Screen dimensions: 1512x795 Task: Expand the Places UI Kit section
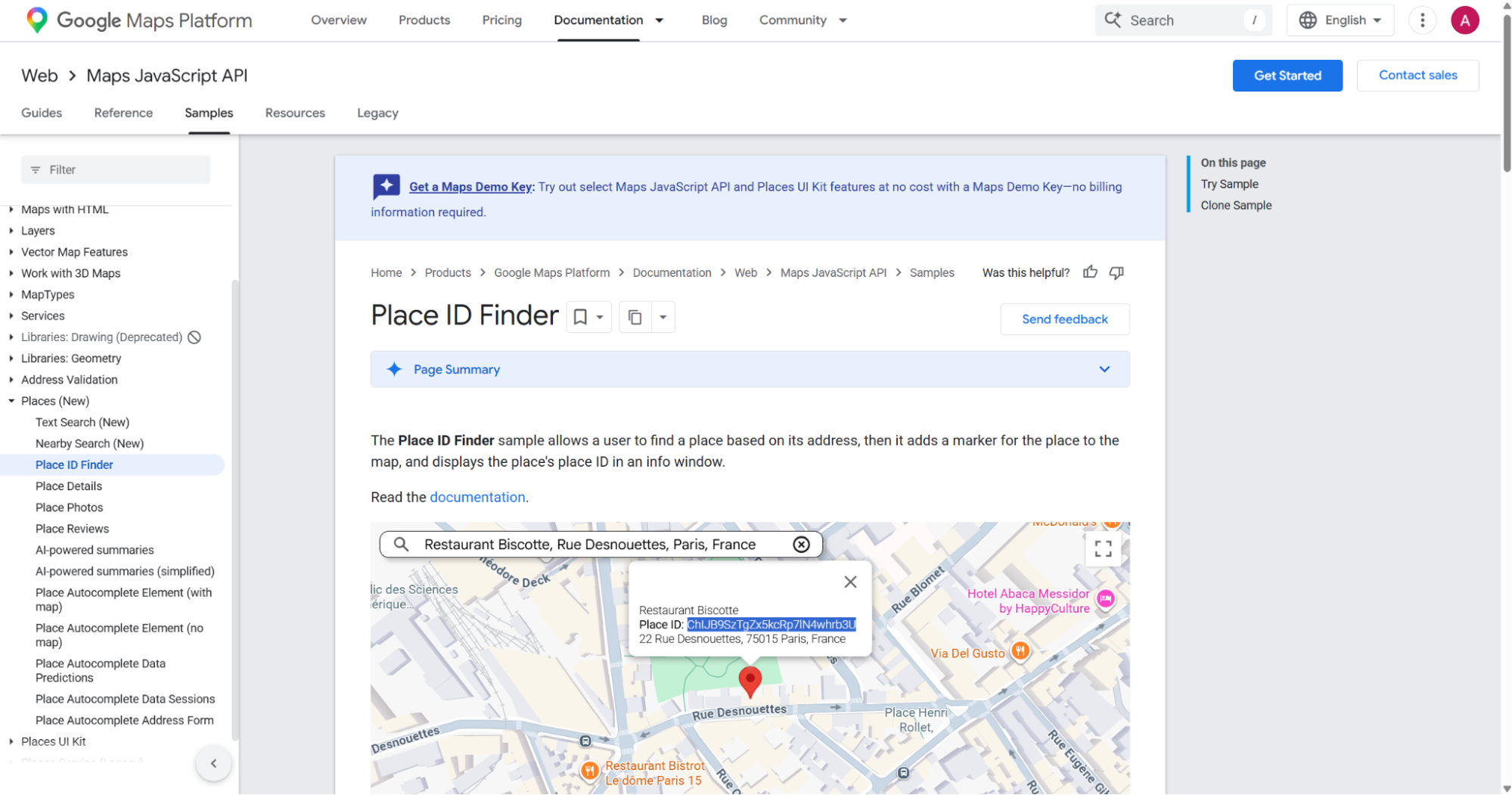[11, 741]
